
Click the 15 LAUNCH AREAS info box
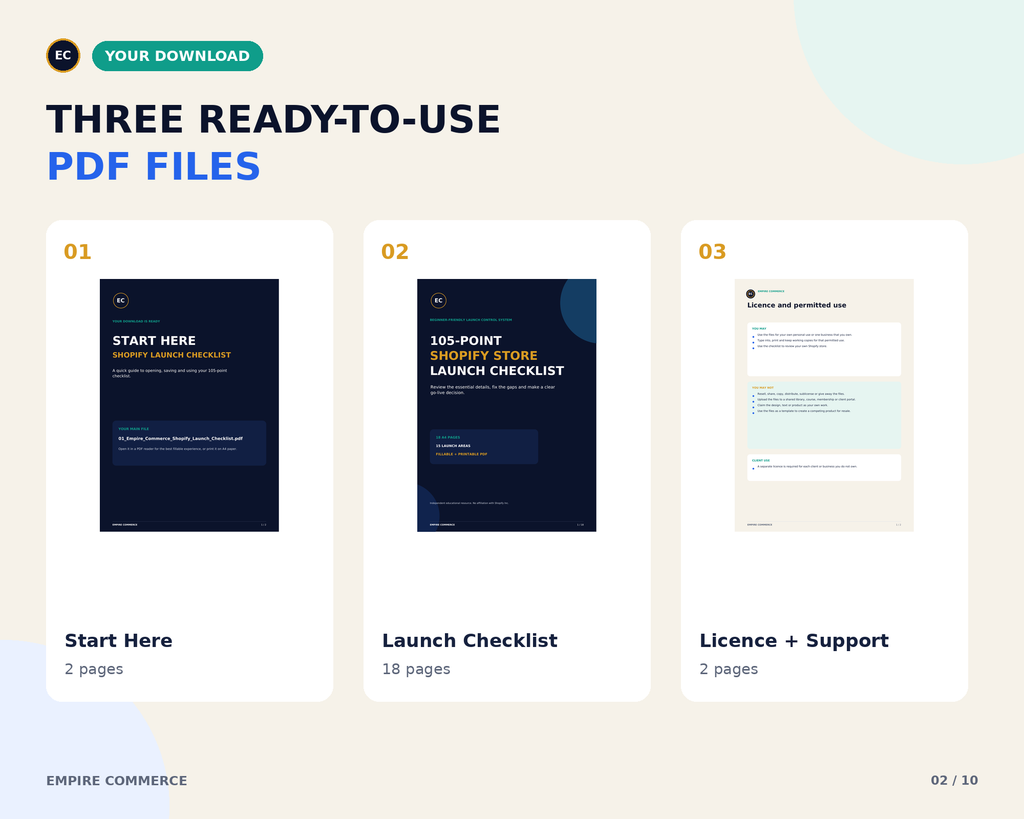coord(484,447)
